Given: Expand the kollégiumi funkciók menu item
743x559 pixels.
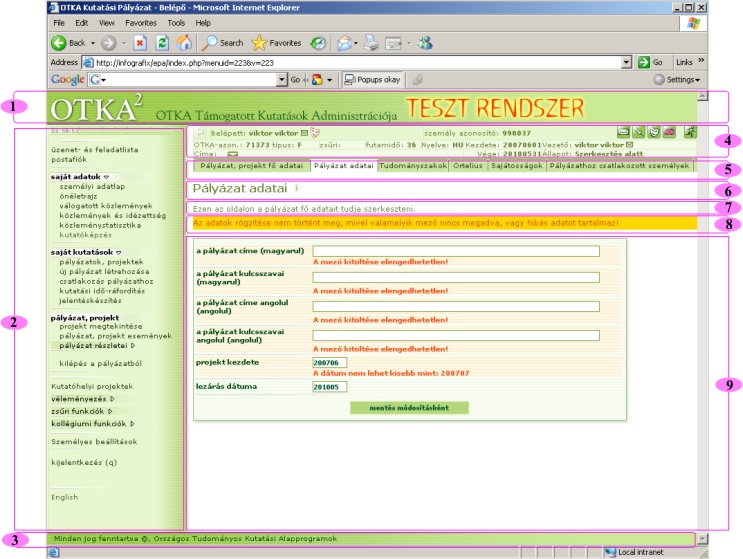Looking at the screenshot, I should [x=132, y=424].
